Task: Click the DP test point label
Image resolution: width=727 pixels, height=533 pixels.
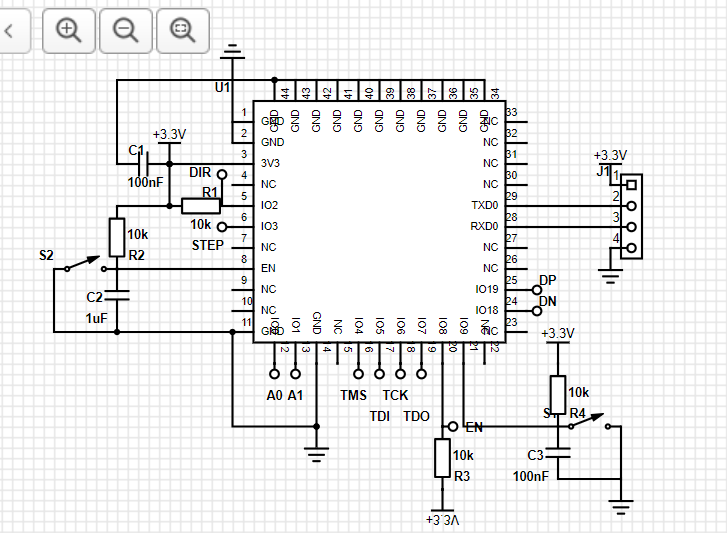Action: (x=548, y=280)
